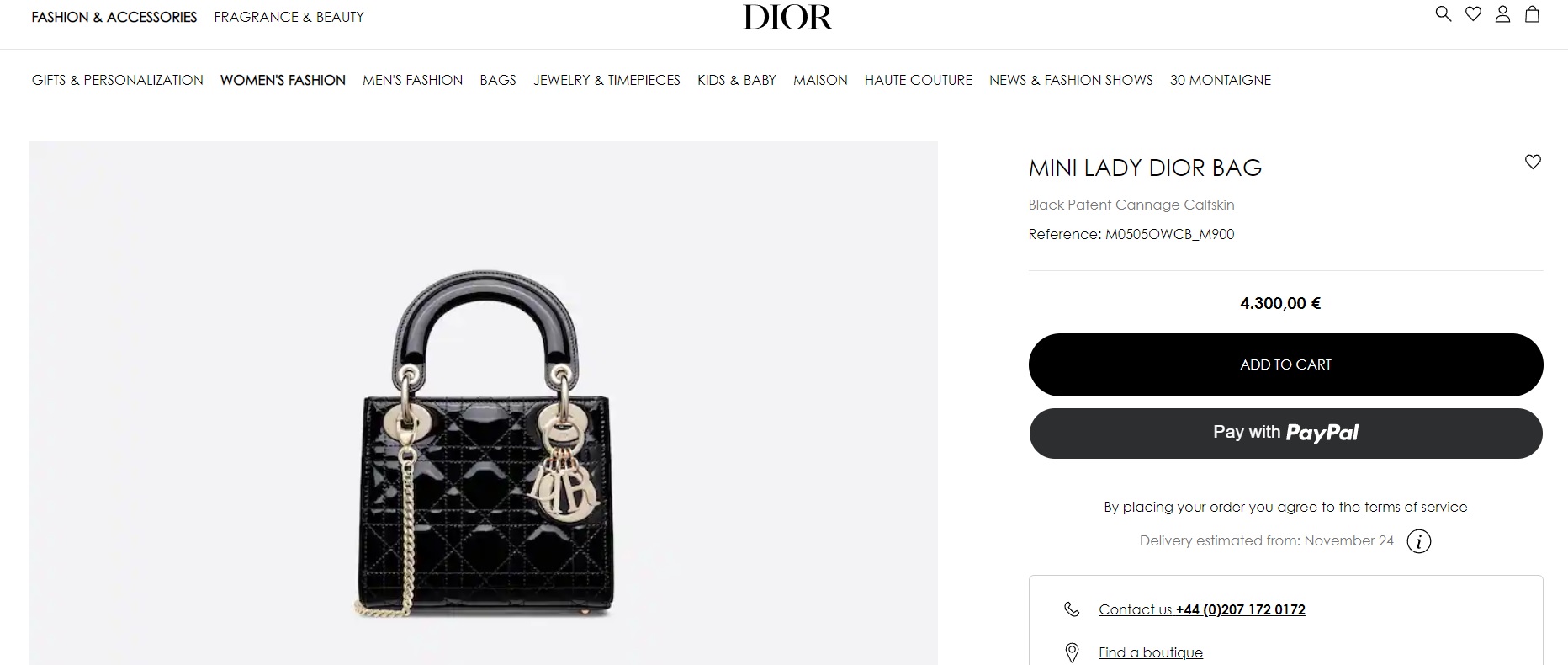
Task: Go to Dior logo homepage
Action: (x=788, y=17)
